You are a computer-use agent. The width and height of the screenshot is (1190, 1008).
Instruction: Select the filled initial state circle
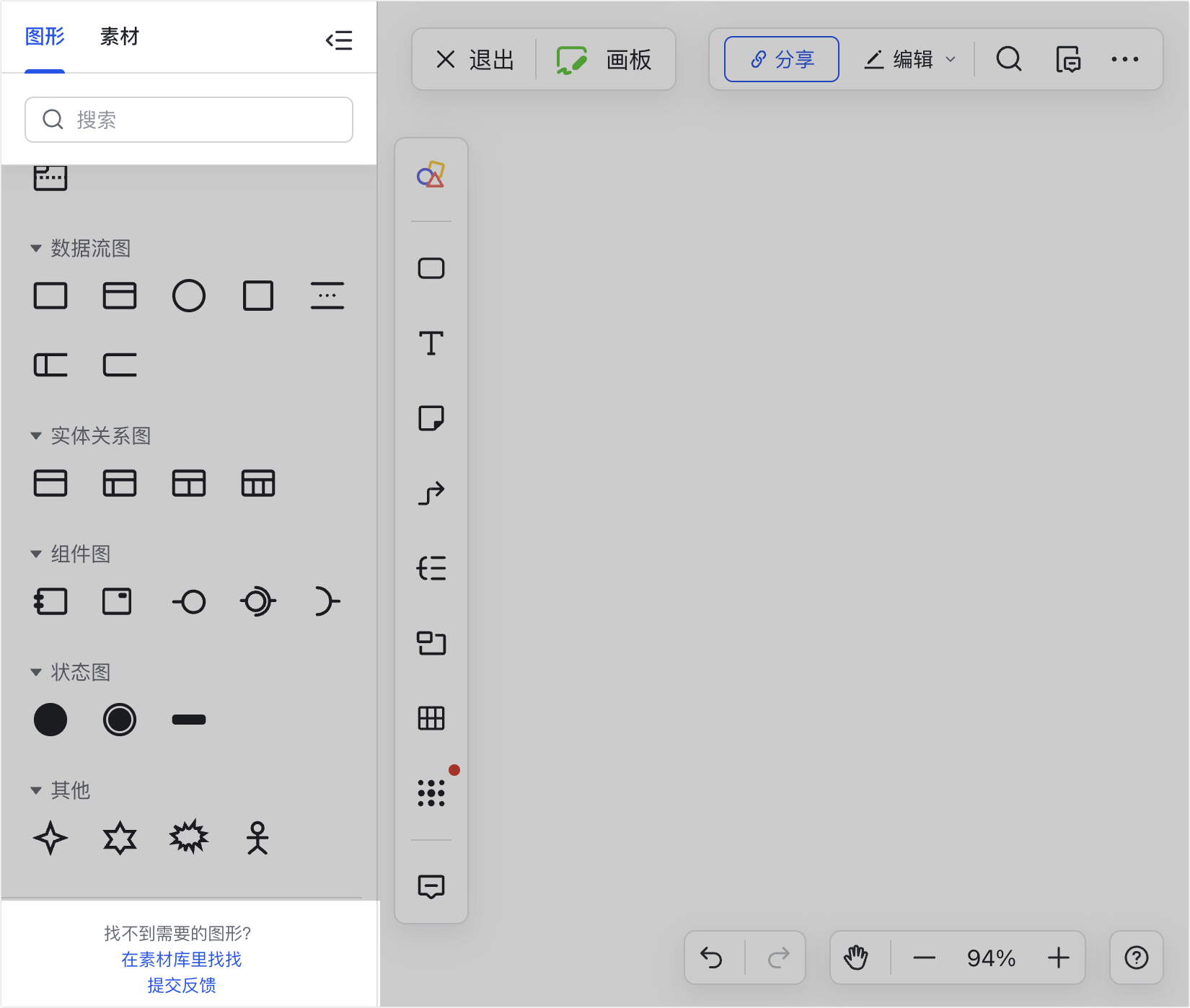coord(50,720)
